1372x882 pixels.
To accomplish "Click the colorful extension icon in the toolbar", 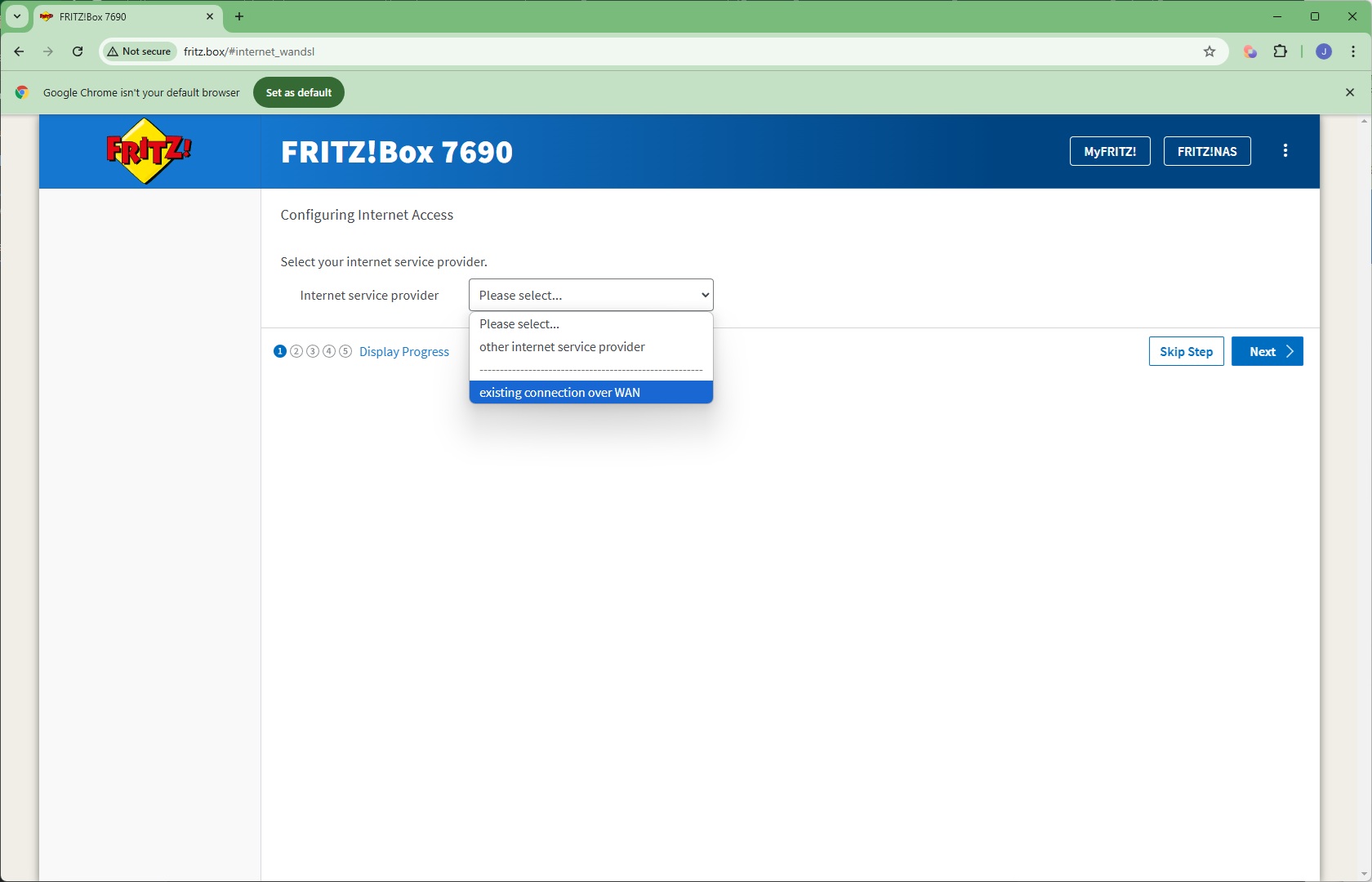I will click(1249, 51).
